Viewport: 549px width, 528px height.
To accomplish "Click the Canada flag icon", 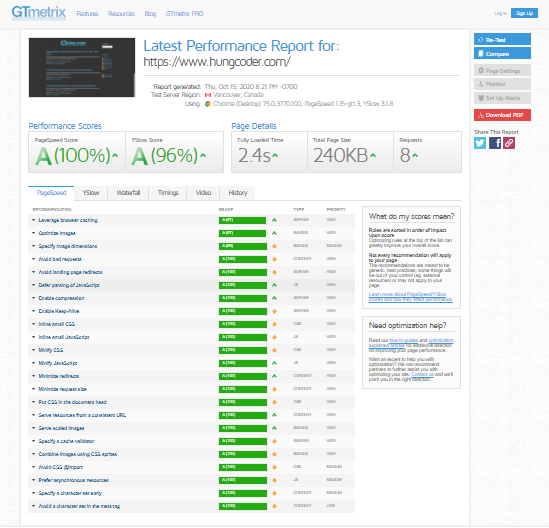I will [208, 95].
